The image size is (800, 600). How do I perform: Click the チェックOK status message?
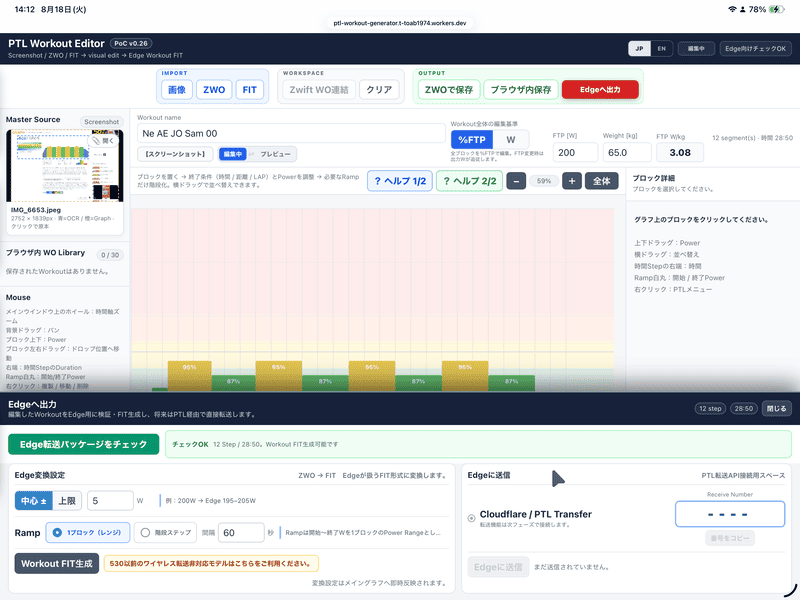pyautogui.click(x=190, y=444)
